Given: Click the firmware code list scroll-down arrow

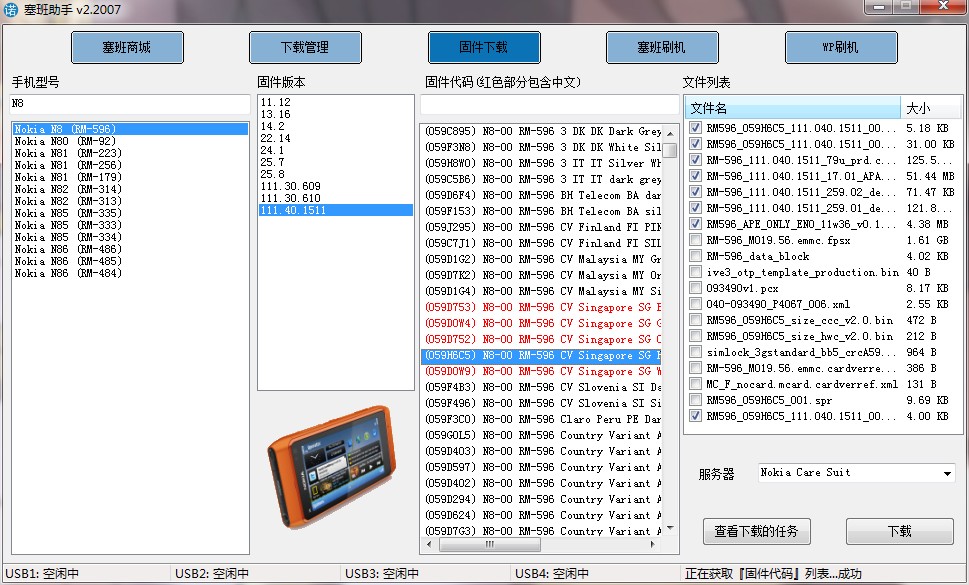Looking at the screenshot, I should 670,528.
